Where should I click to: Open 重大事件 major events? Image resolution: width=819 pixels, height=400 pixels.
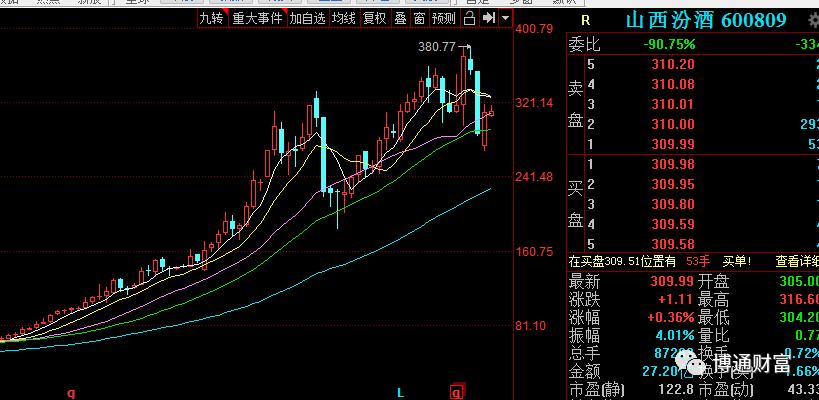click(258, 18)
